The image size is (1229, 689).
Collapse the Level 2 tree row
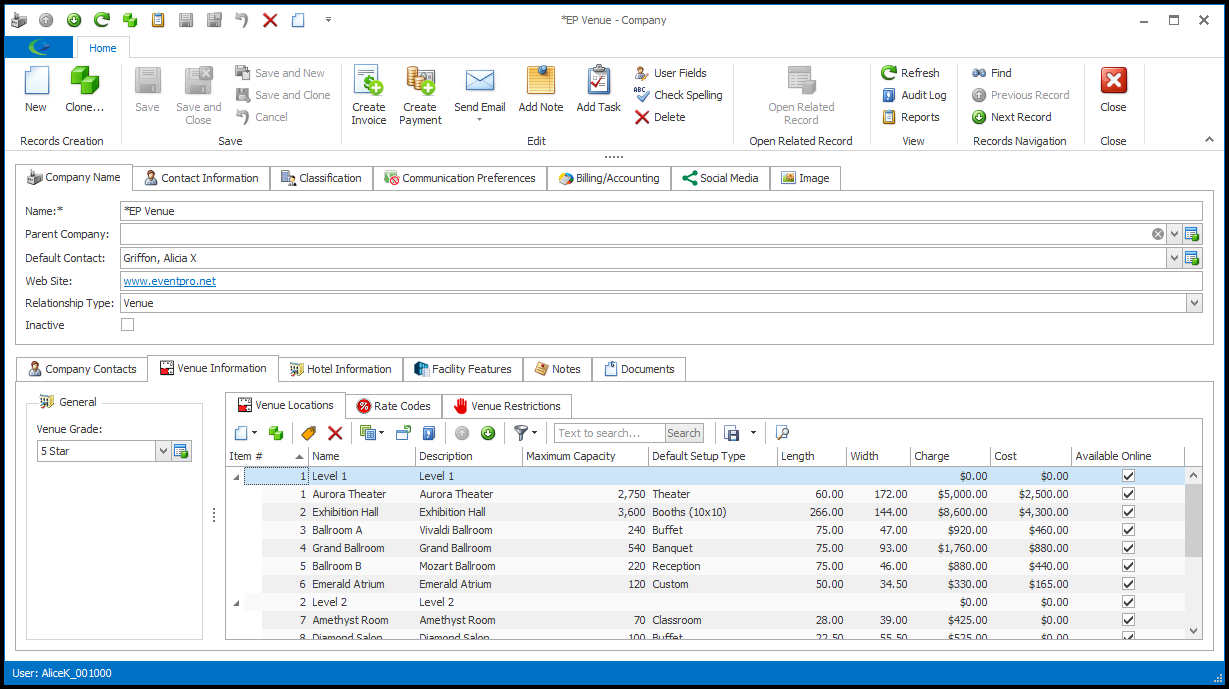[x=237, y=603]
